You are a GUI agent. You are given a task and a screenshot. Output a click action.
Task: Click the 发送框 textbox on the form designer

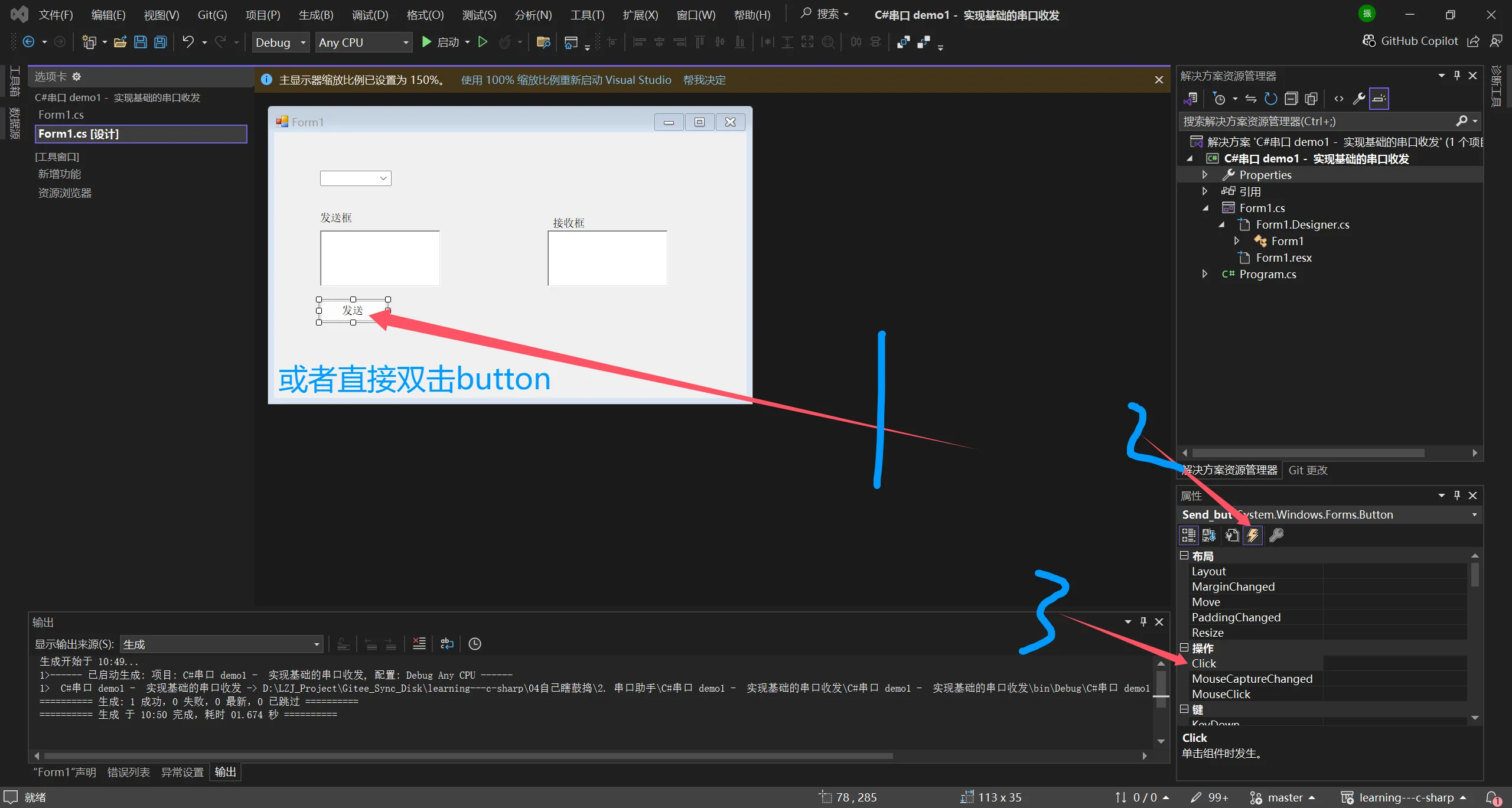point(380,258)
